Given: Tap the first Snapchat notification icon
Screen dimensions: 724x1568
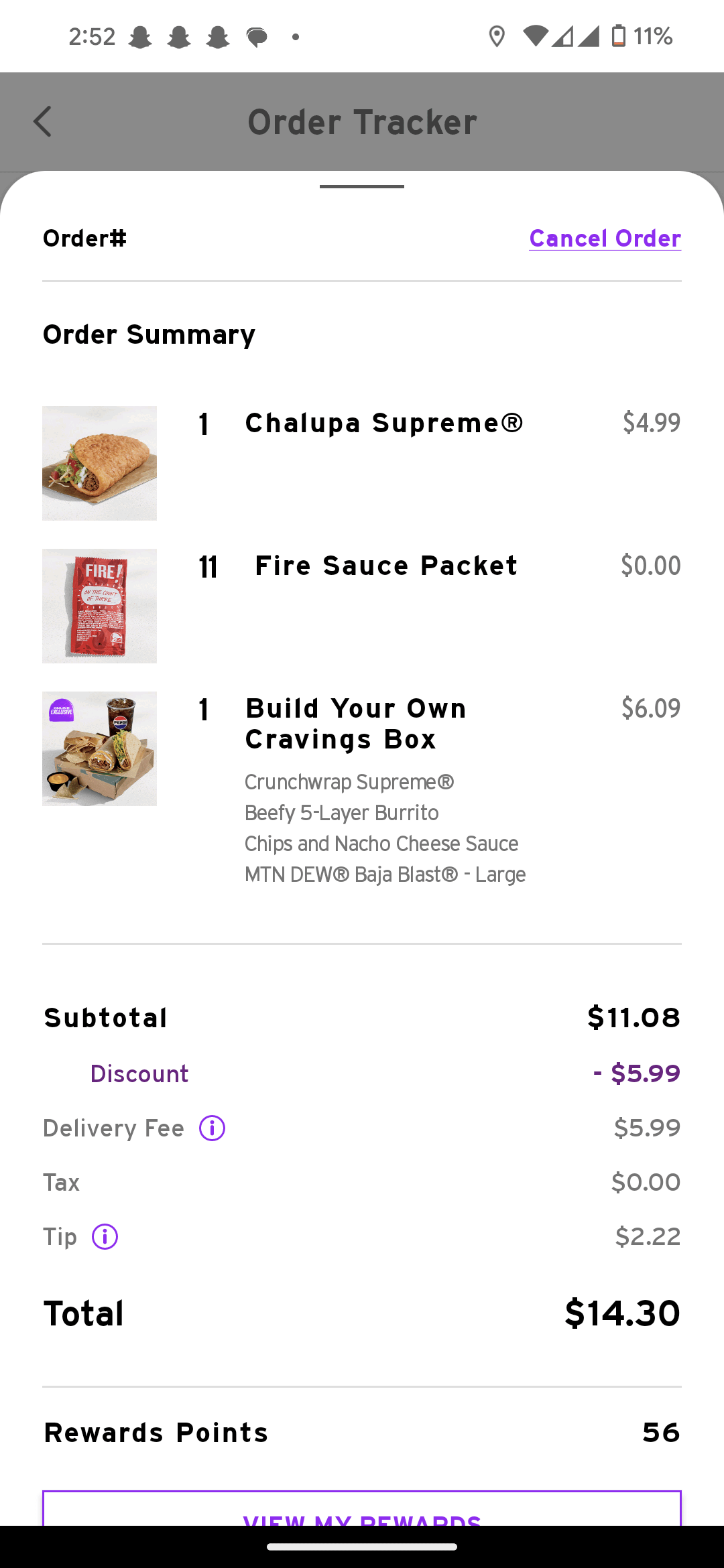Looking at the screenshot, I should pos(140,37).
